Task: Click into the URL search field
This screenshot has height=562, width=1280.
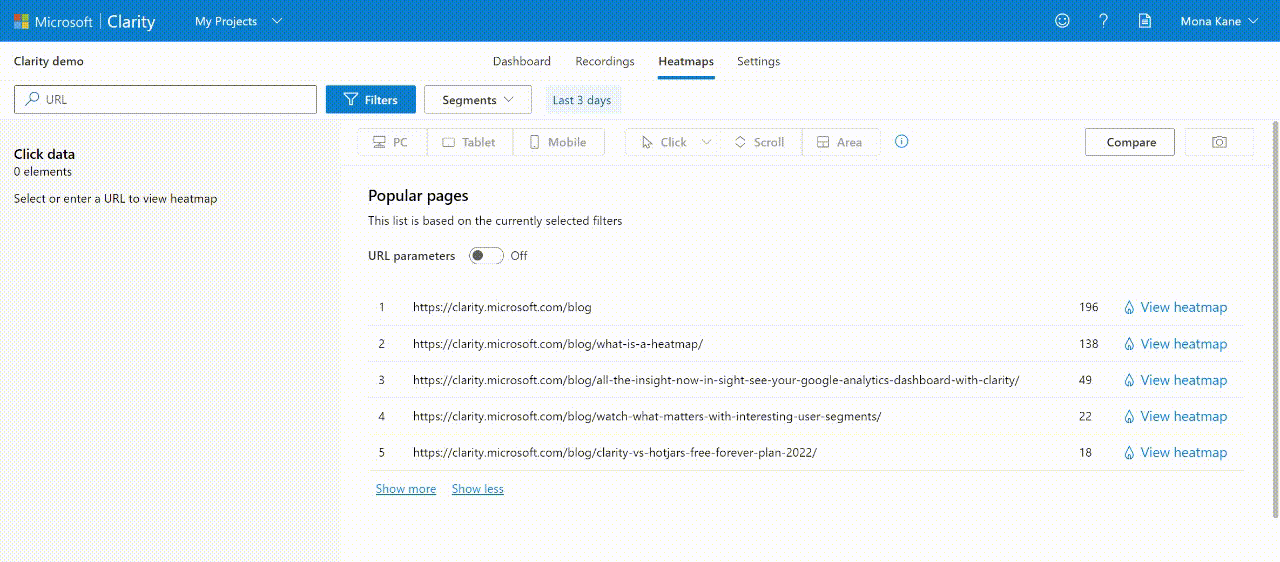Action: point(166,100)
